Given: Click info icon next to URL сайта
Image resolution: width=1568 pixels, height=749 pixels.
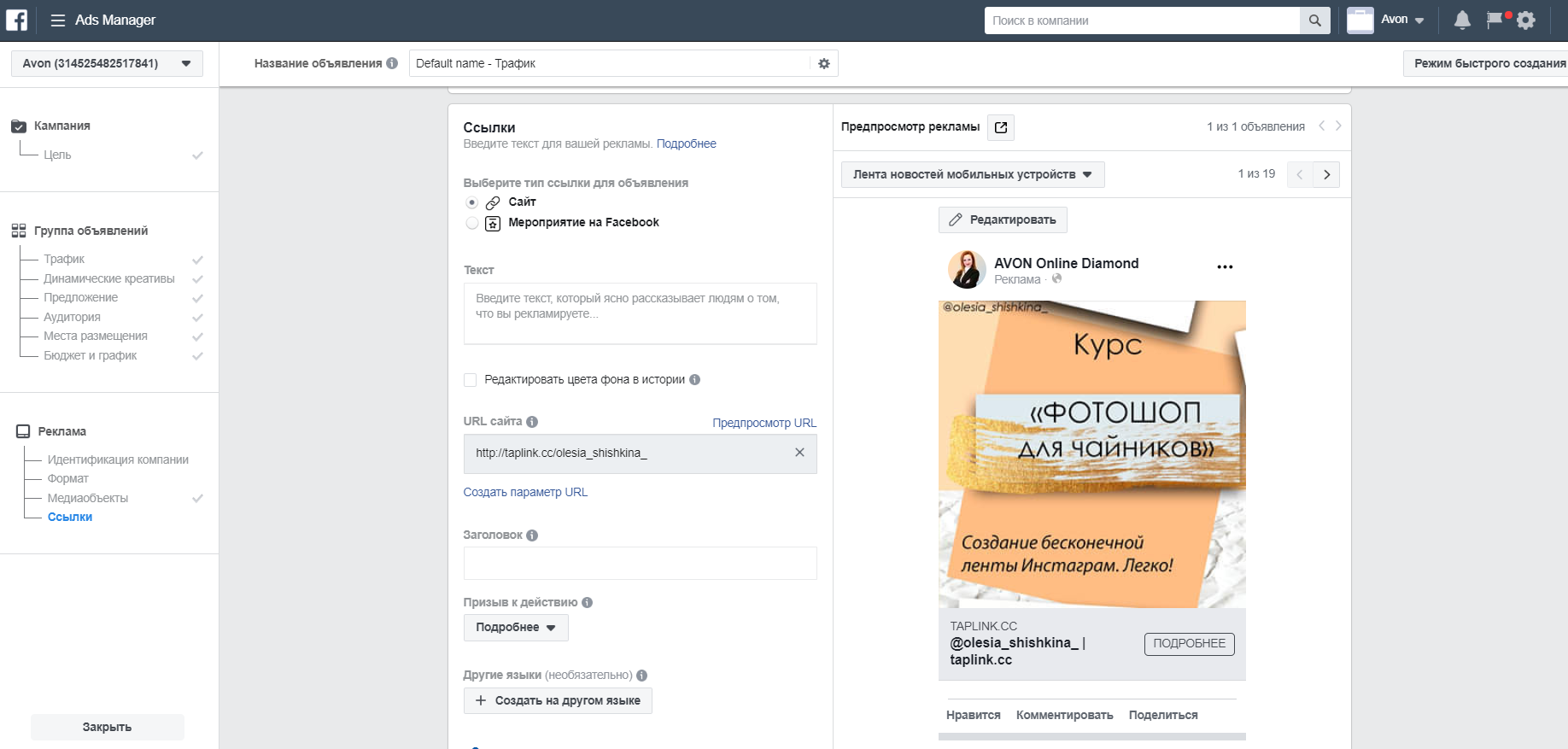Looking at the screenshot, I should point(532,422).
